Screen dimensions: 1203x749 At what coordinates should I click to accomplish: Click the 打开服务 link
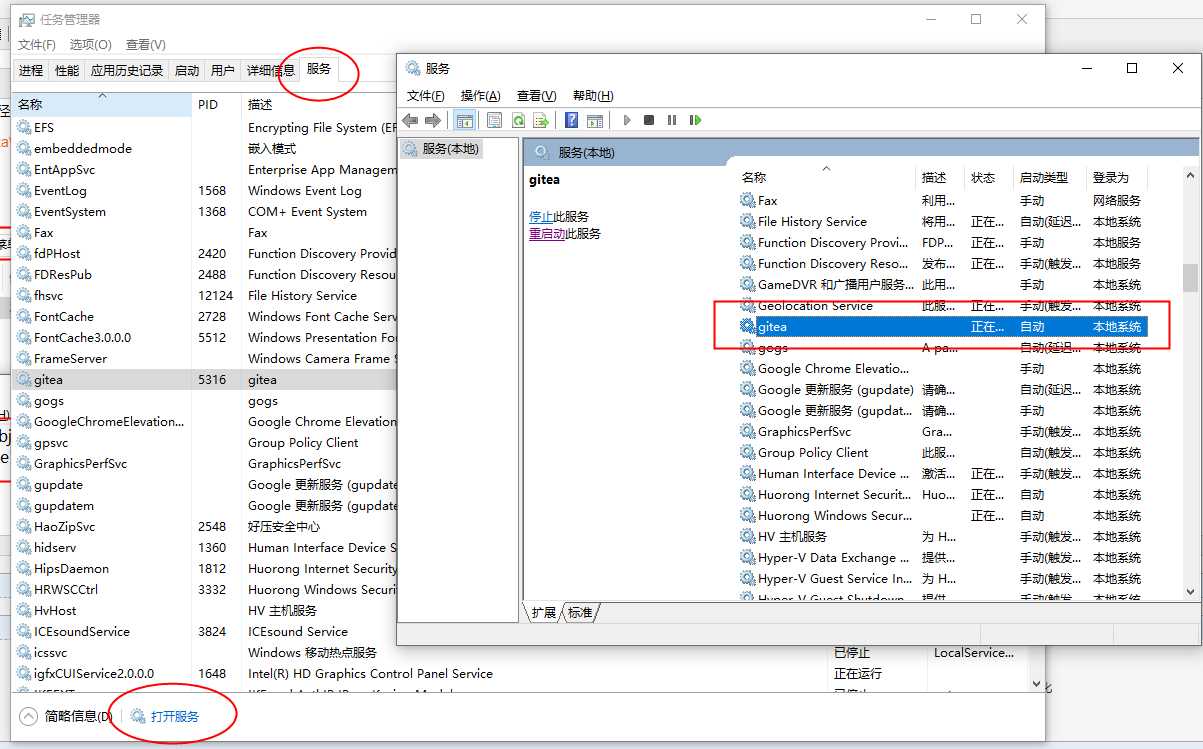coord(175,717)
